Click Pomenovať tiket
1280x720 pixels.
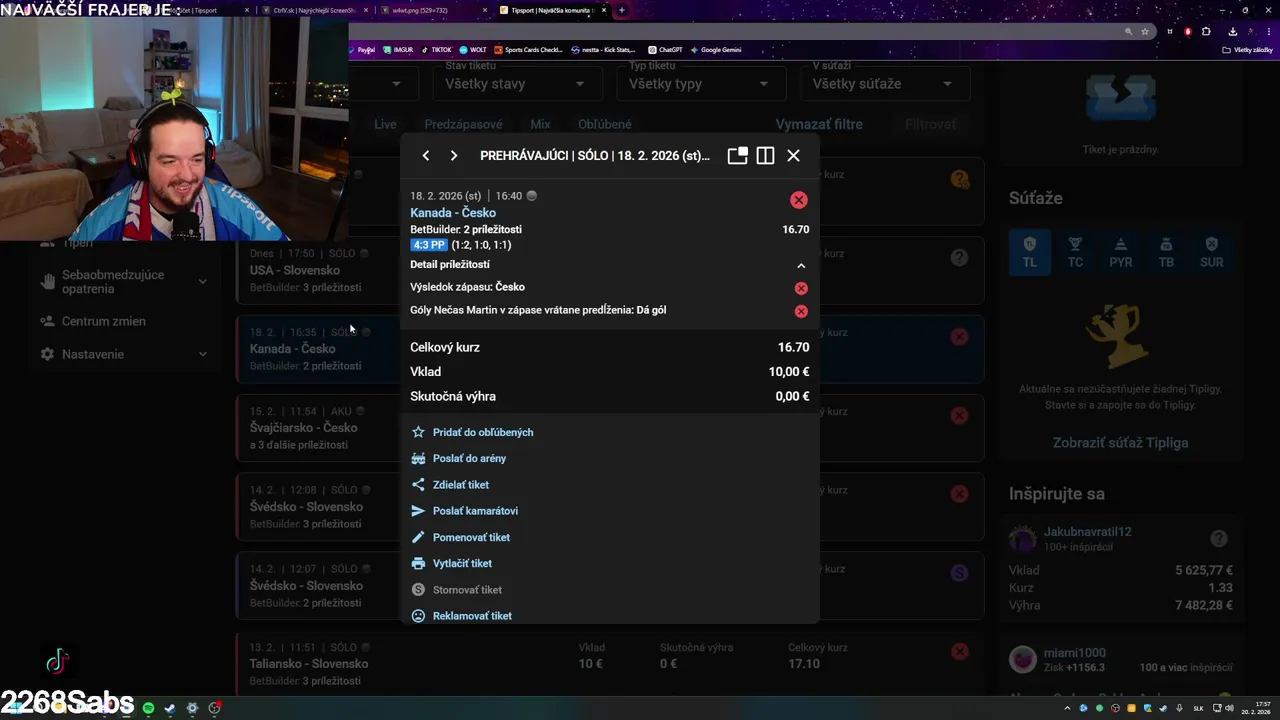[x=471, y=537]
